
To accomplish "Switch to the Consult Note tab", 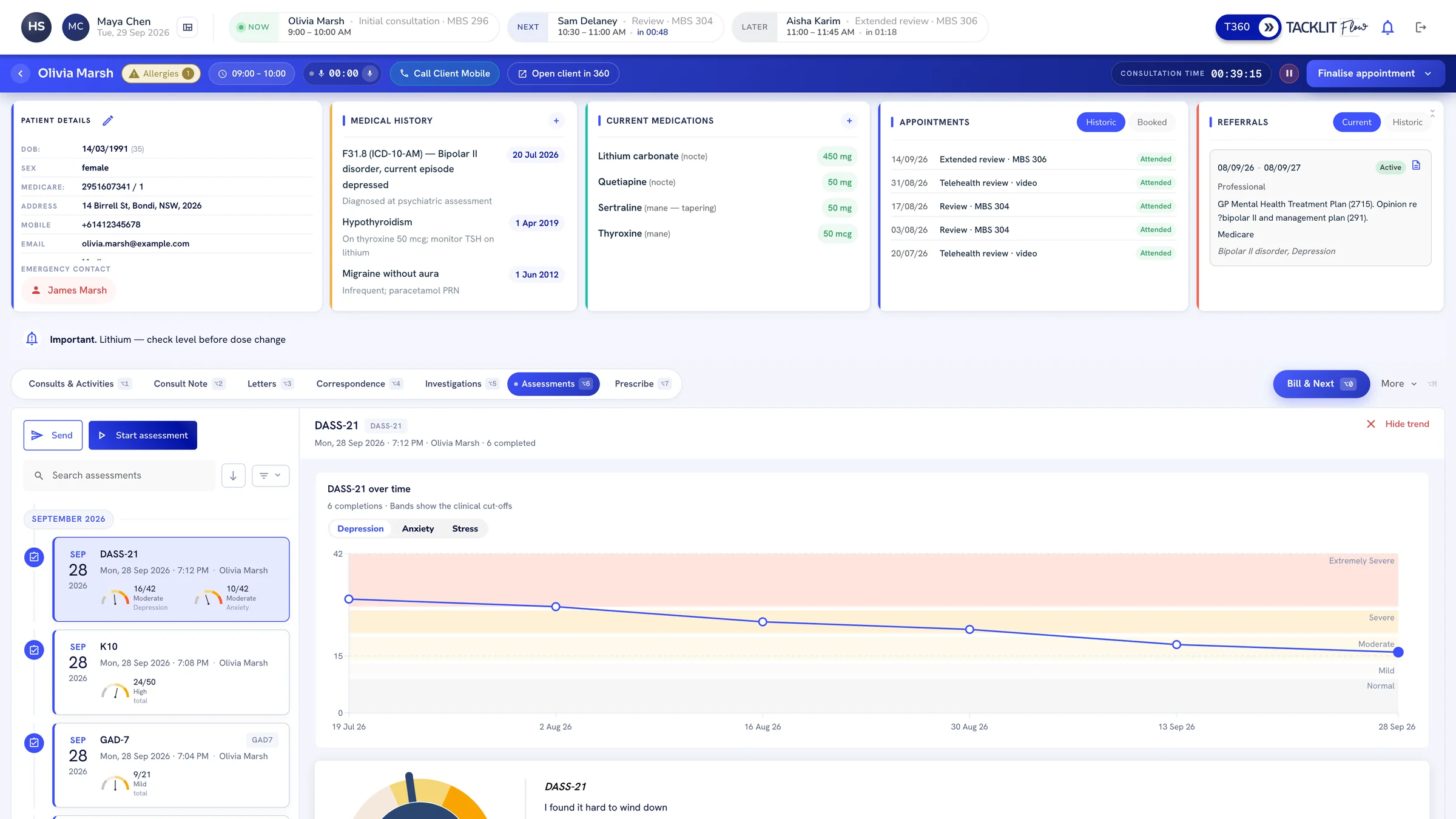I will [x=189, y=384].
